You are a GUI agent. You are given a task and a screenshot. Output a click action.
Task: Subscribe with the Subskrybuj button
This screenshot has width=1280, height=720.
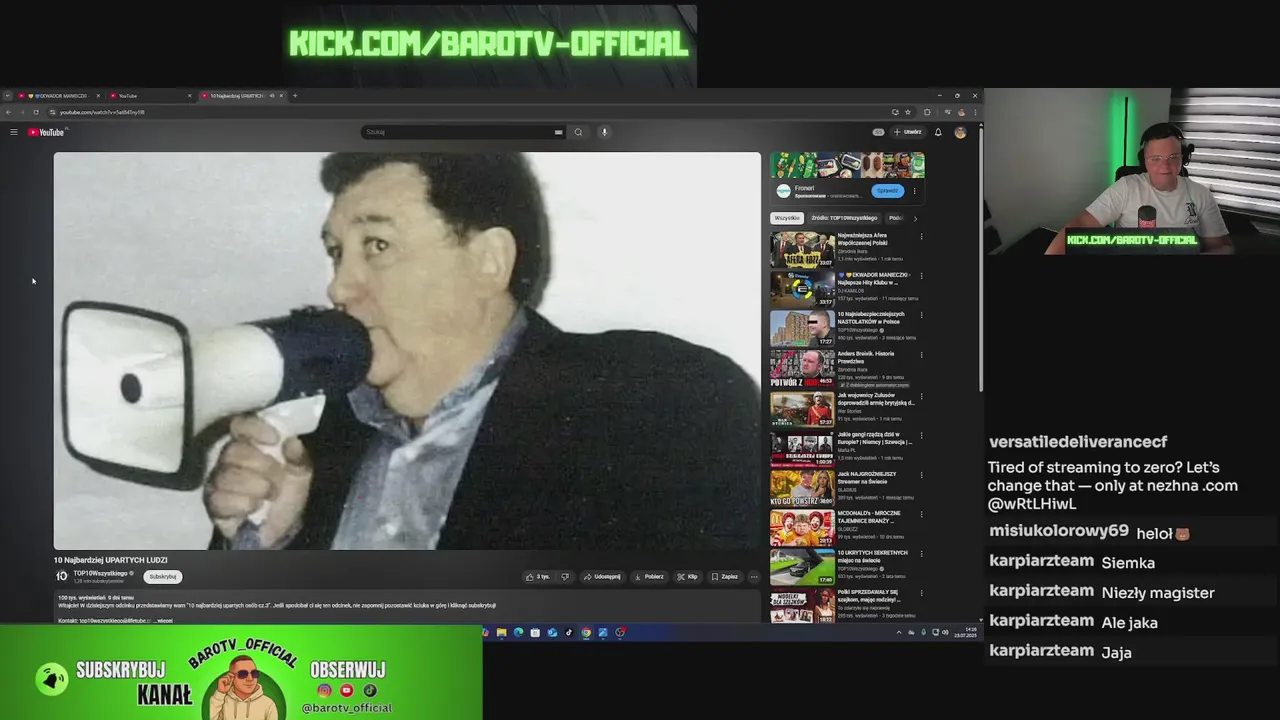pos(162,576)
